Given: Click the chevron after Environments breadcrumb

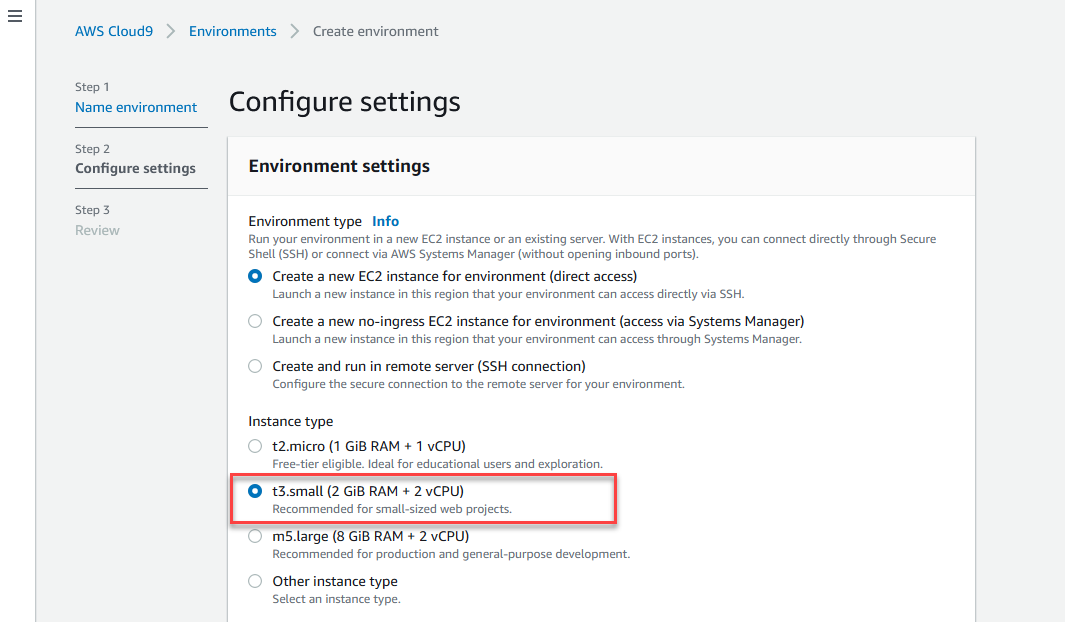Looking at the screenshot, I should [x=294, y=31].
